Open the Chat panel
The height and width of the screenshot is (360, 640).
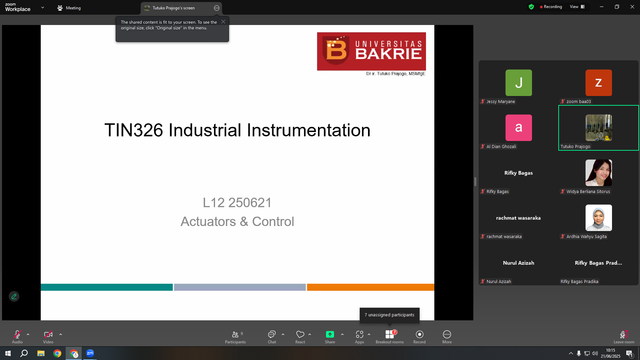pyautogui.click(x=272, y=336)
